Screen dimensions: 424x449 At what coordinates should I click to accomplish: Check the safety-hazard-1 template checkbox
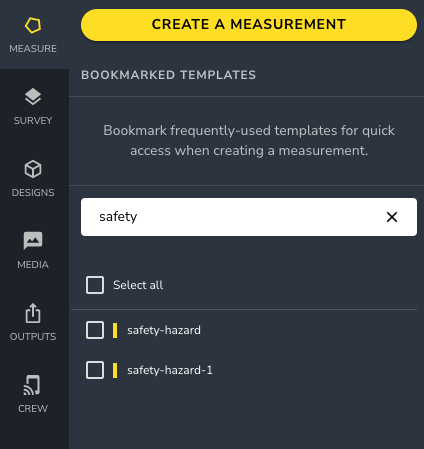click(95, 370)
